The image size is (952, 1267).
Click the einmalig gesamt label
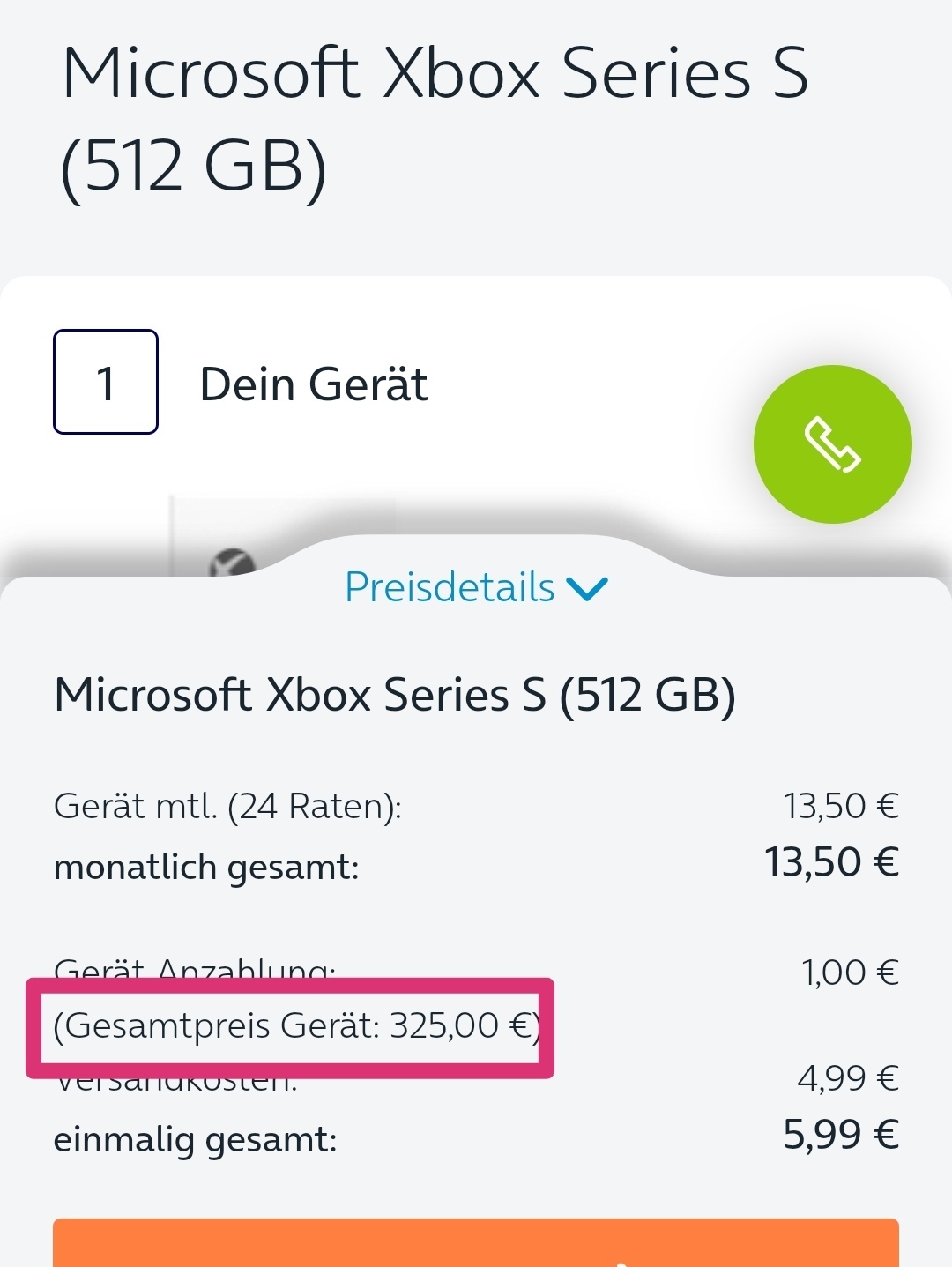(196, 1140)
